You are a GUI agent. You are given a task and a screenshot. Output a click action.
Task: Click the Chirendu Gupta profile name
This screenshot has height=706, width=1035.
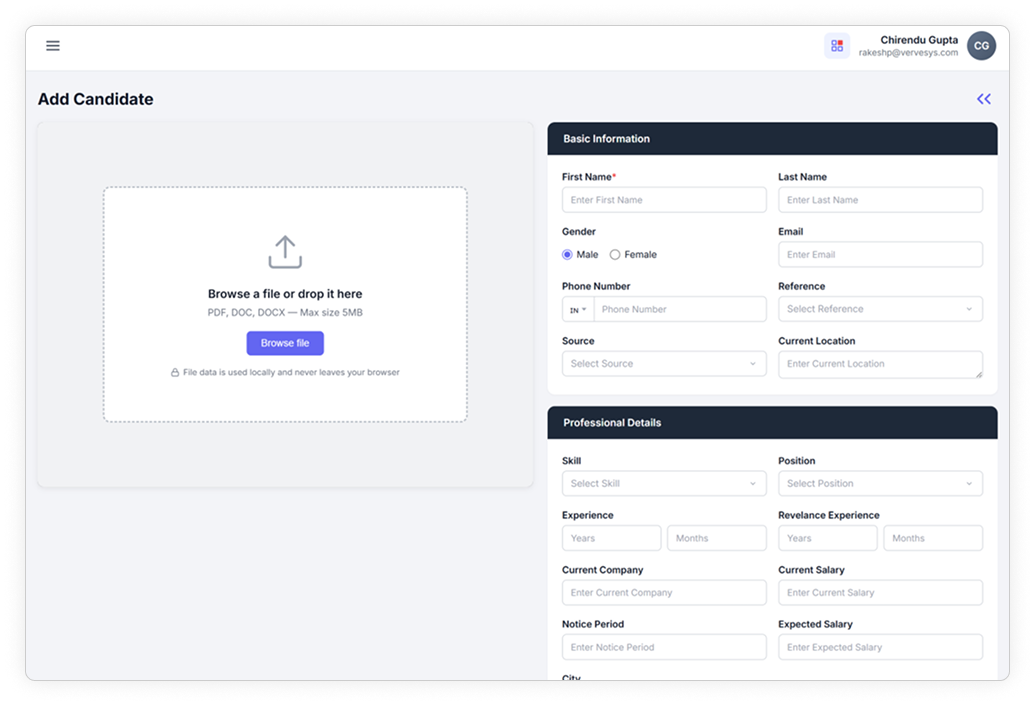919,40
